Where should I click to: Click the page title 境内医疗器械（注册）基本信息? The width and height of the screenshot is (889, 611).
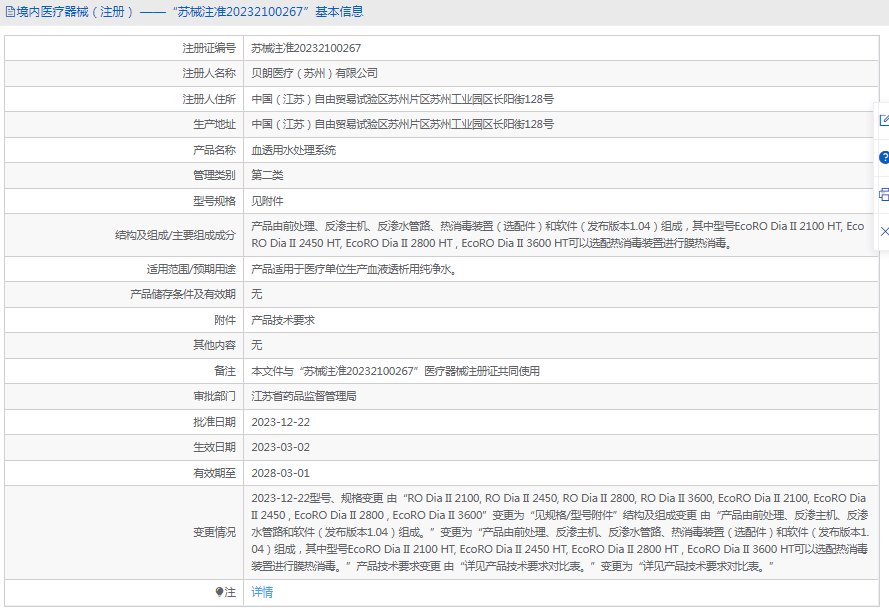click(x=190, y=12)
